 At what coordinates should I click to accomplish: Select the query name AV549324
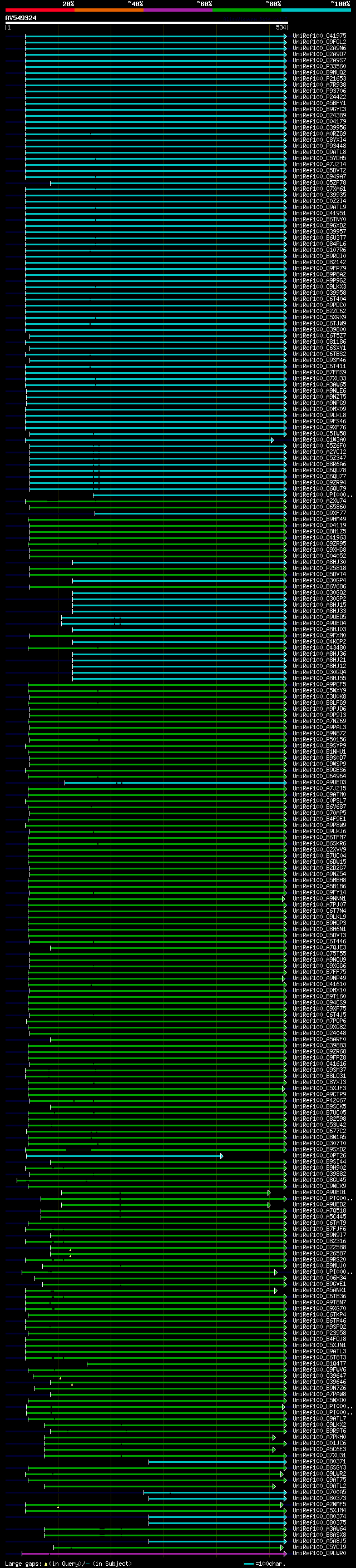pos(21,18)
